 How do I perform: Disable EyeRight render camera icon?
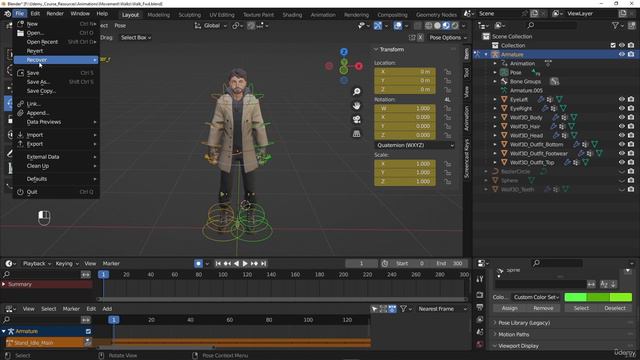(x=631, y=108)
